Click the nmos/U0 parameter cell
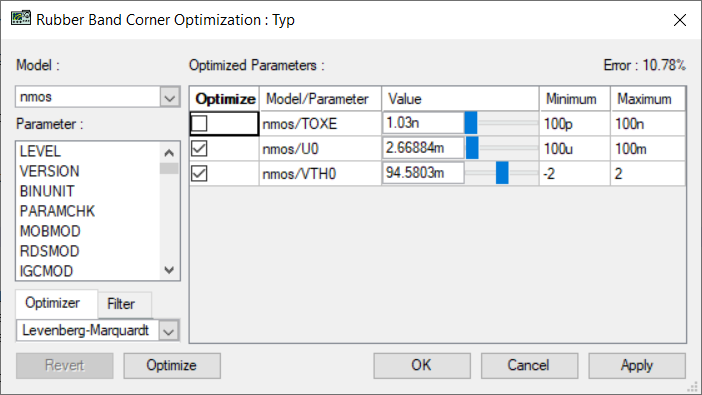Screen dimensions: 702x395 click(x=321, y=149)
